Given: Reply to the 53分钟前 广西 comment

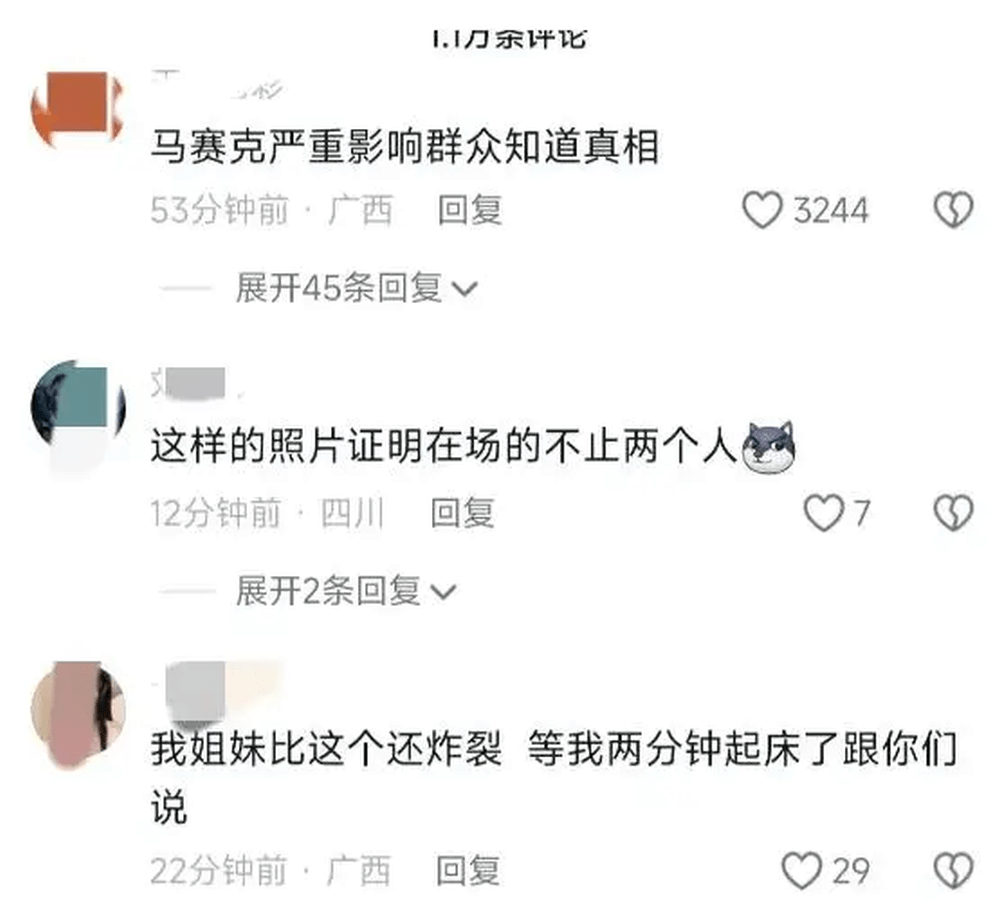Looking at the screenshot, I should pos(470,210).
